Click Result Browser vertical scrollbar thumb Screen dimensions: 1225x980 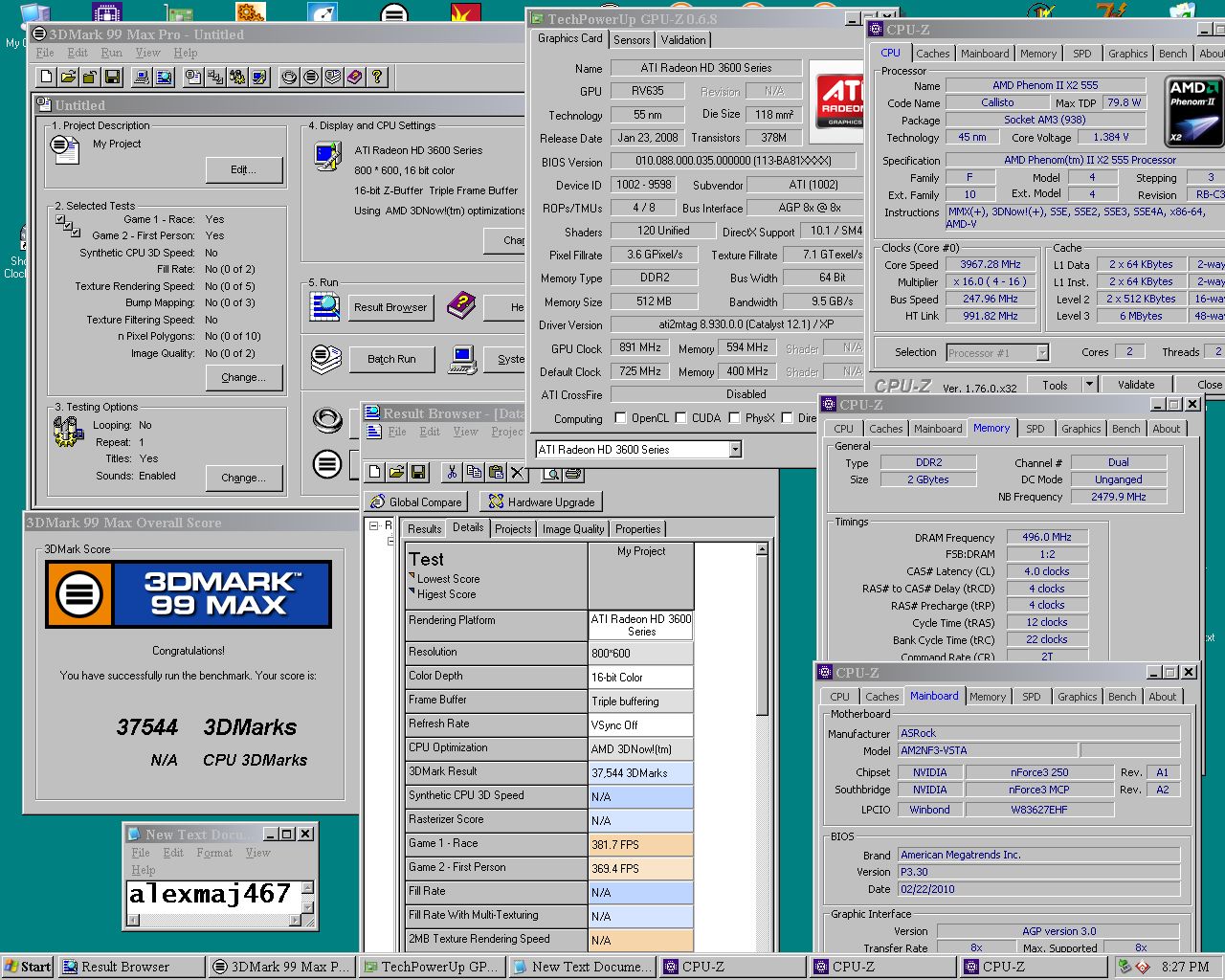coord(762,636)
